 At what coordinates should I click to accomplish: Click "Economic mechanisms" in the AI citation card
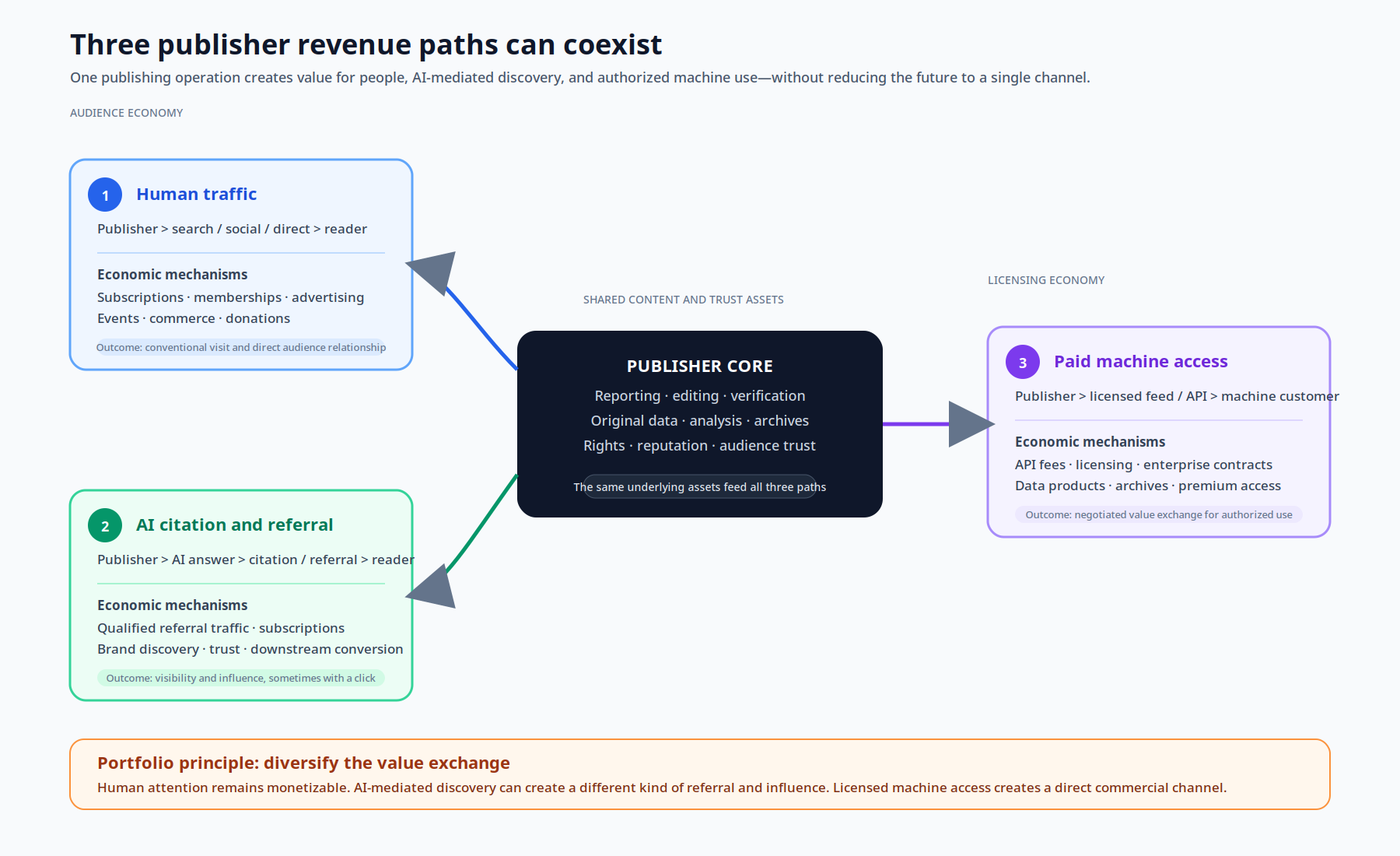tap(173, 605)
